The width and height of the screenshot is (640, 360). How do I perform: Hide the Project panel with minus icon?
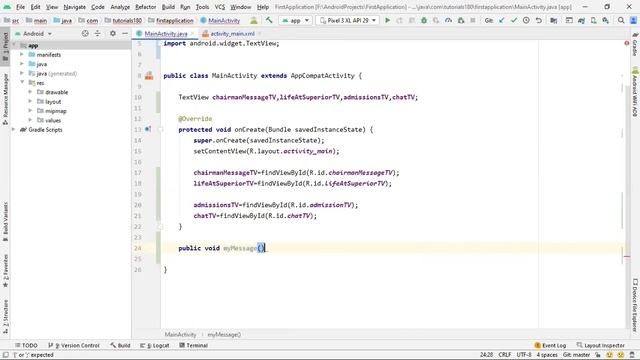pyautogui.click(x=125, y=33)
